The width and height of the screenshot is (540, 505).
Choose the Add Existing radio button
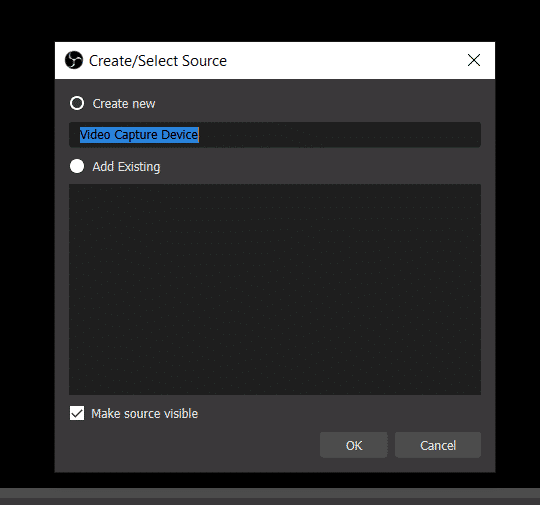click(x=77, y=166)
